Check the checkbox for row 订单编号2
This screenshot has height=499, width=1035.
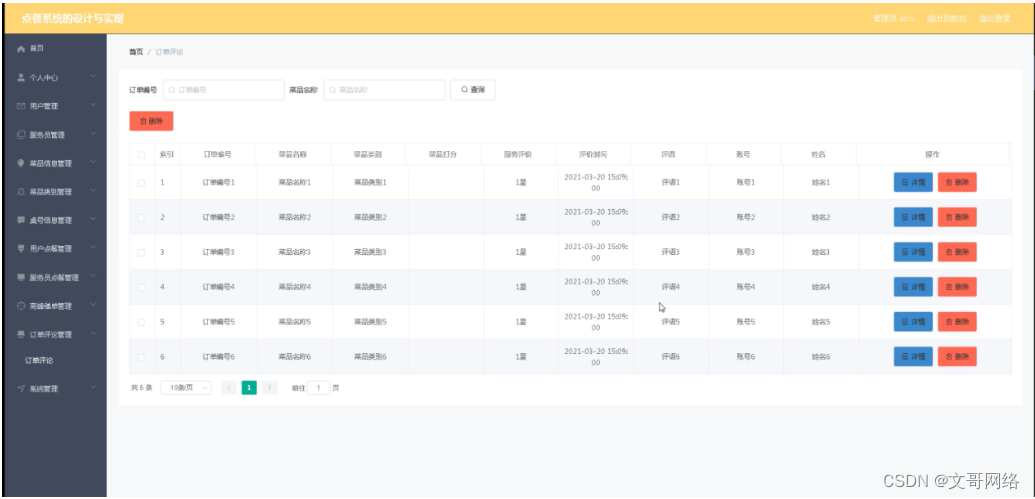(x=141, y=217)
